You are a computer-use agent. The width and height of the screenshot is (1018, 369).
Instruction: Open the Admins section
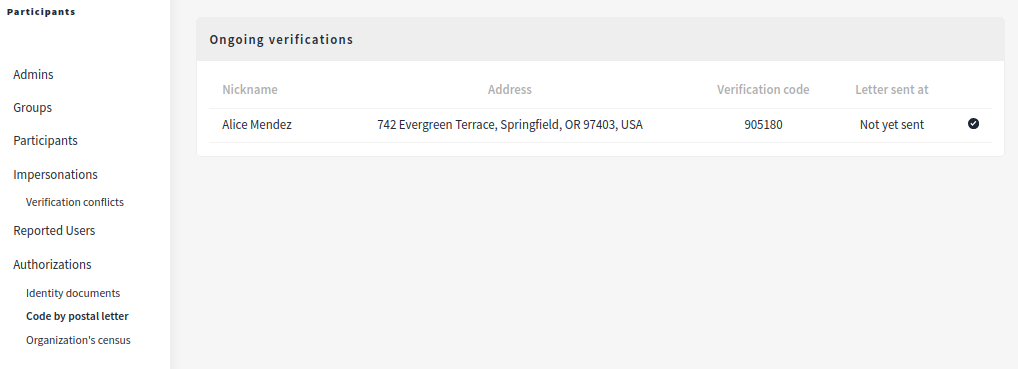tap(33, 75)
